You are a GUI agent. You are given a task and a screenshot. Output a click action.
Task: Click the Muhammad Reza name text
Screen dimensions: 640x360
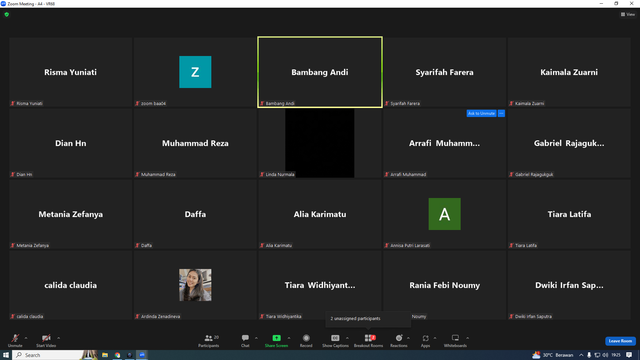point(195,143)
